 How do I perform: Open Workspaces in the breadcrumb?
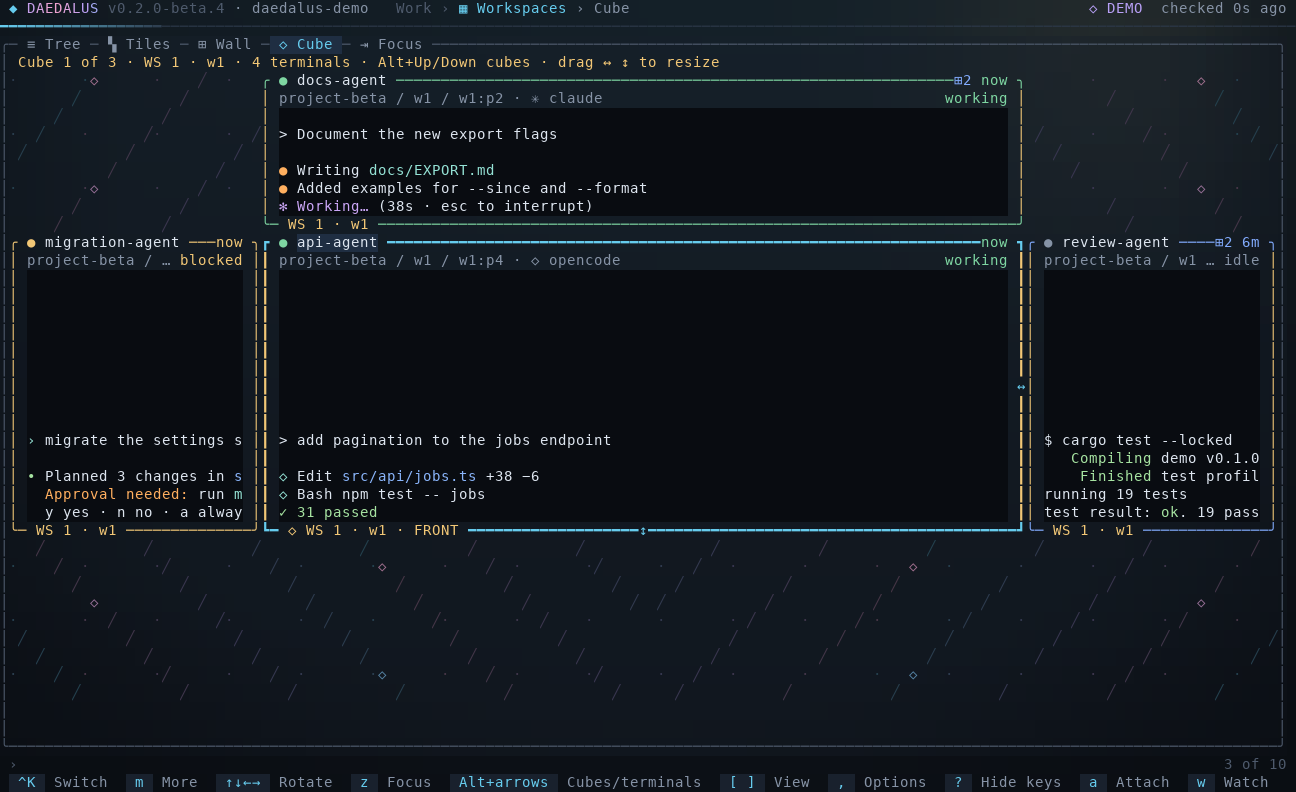pyautogui.click(x=513, y=8)
